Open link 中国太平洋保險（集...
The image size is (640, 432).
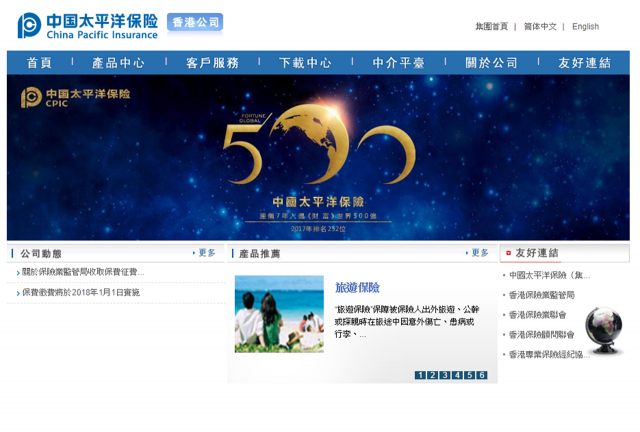[549, 275]
